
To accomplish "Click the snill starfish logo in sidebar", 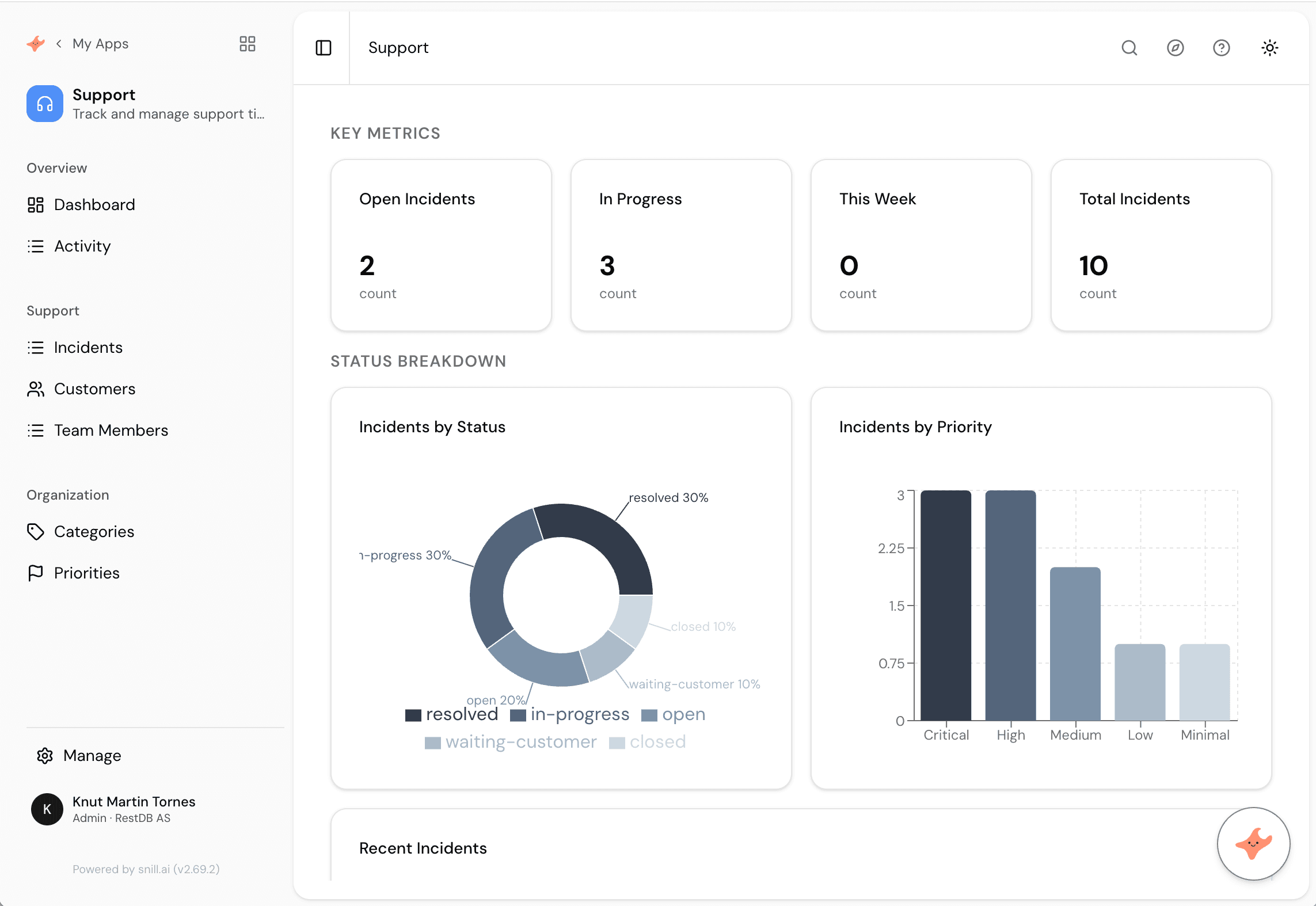I will click(x=36, y=44).
